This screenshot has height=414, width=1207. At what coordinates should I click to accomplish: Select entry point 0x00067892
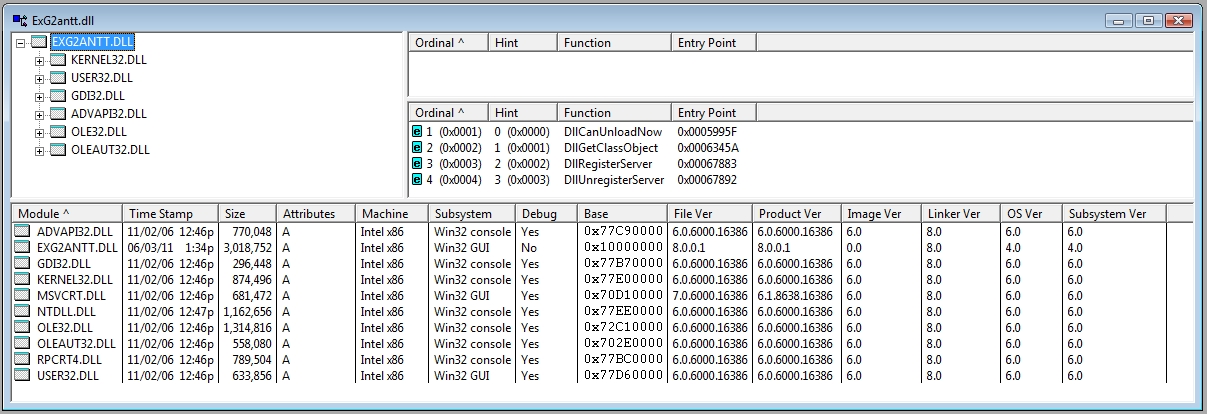click(708, 180)
